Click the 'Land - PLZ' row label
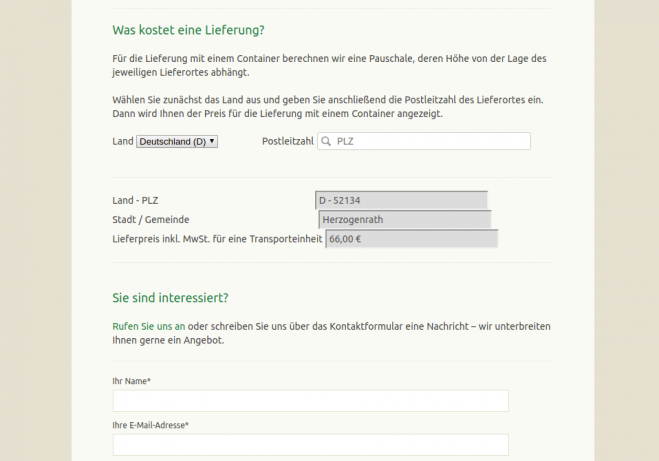Screen dimensions: 659x461 [x=143, y=200]
